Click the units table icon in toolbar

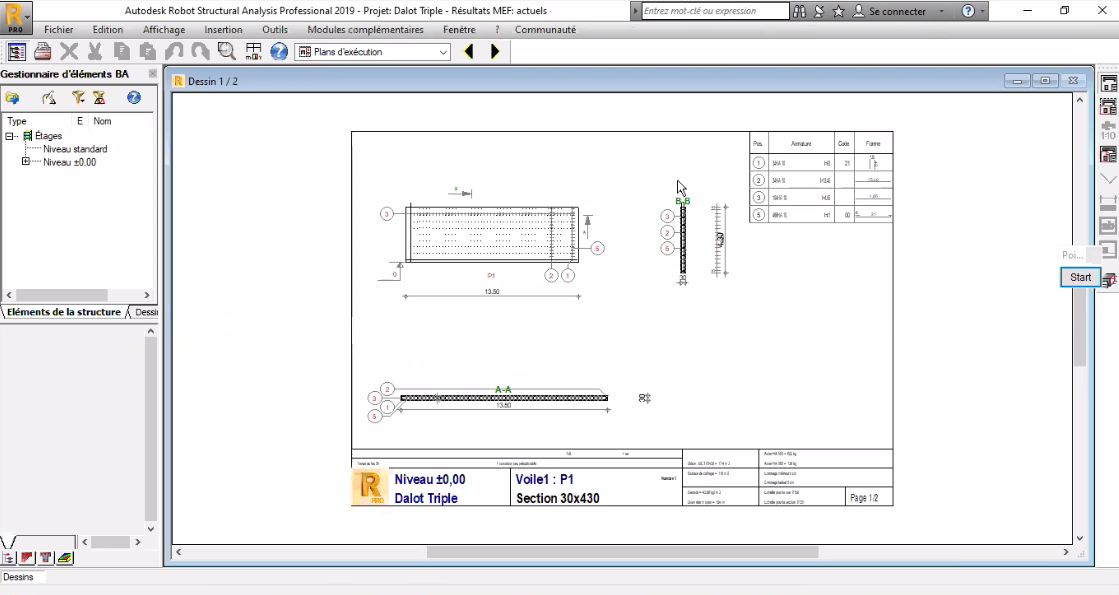coord(253,51)
